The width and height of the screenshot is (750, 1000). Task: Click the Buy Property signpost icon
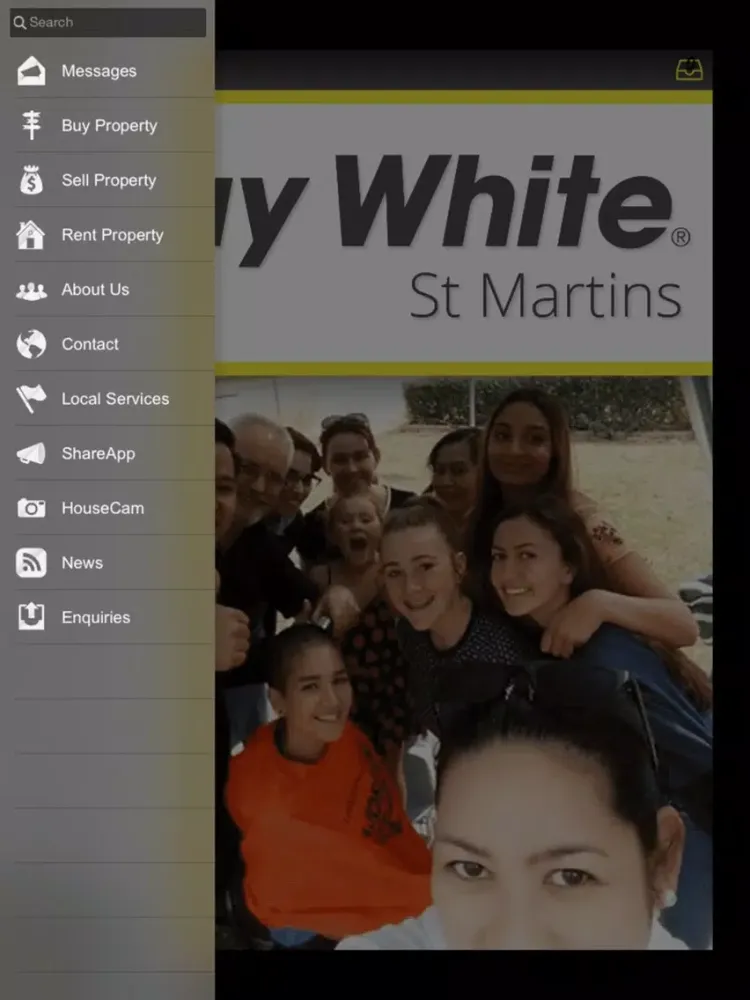click(31, 125)
